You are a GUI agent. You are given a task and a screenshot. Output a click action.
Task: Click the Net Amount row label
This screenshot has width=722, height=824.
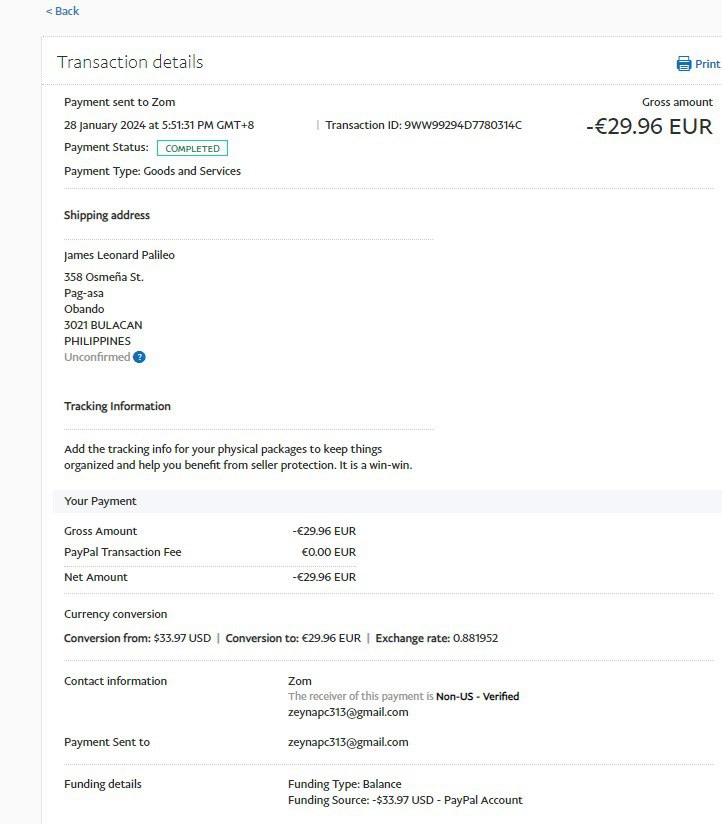[x=96, y=577]
